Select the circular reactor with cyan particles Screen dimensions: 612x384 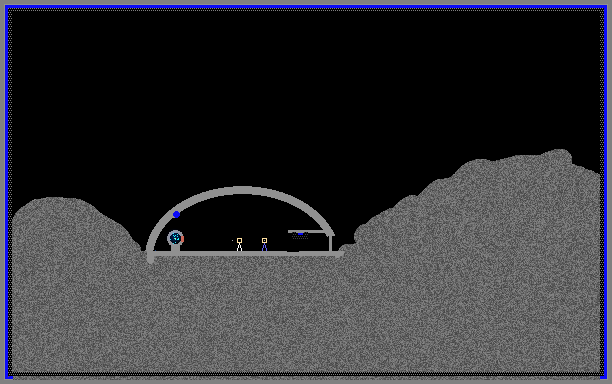click(x=175, y=238)
